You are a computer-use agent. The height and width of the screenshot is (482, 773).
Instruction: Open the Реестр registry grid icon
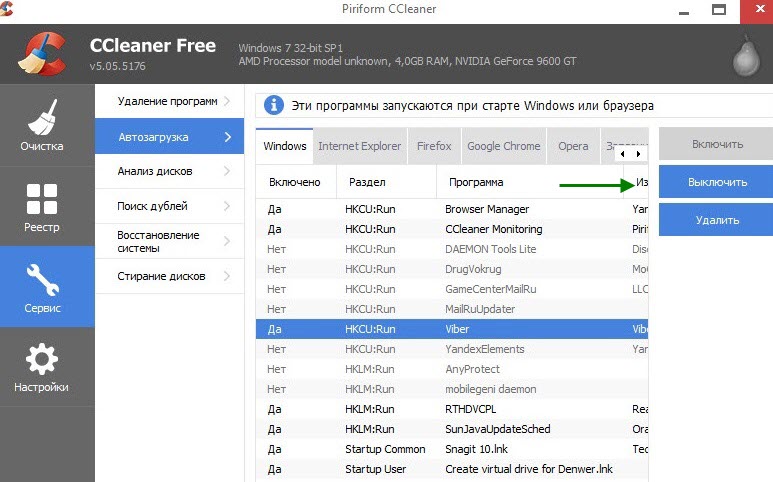(x=42, y=198)
